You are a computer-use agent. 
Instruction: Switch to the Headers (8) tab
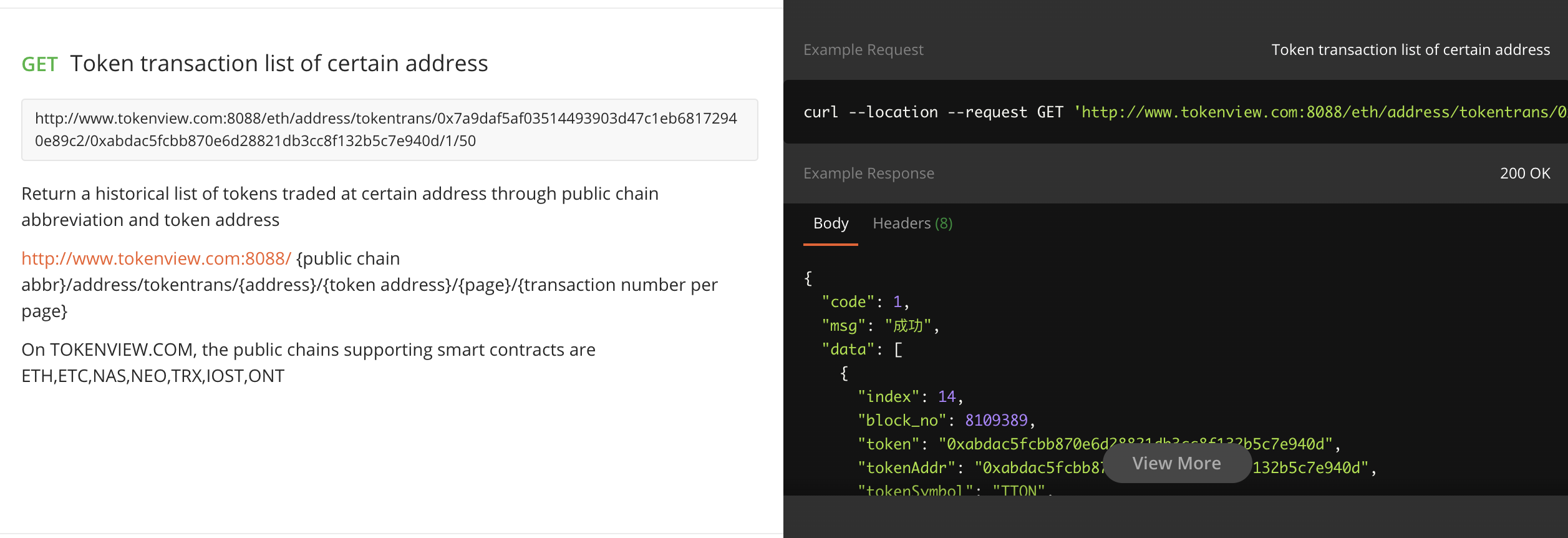tap(912, 223)
